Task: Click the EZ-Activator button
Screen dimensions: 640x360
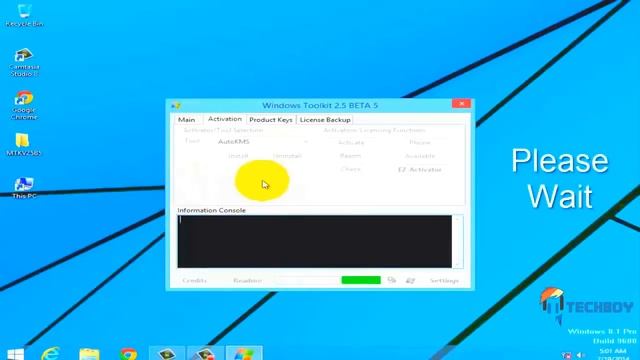Action: 420,169
